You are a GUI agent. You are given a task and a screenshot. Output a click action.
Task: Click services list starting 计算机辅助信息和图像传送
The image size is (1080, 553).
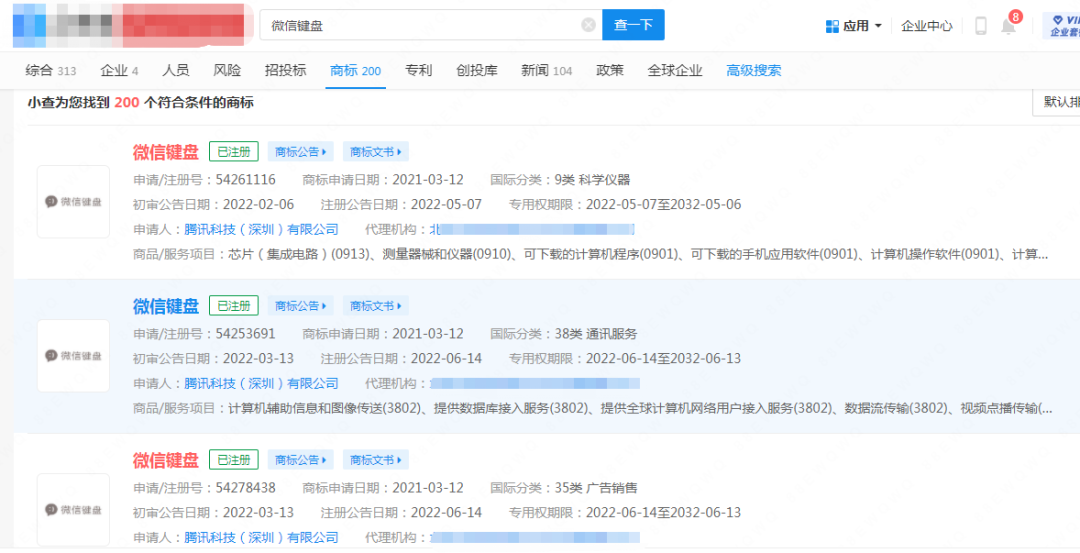pos(640,408)
